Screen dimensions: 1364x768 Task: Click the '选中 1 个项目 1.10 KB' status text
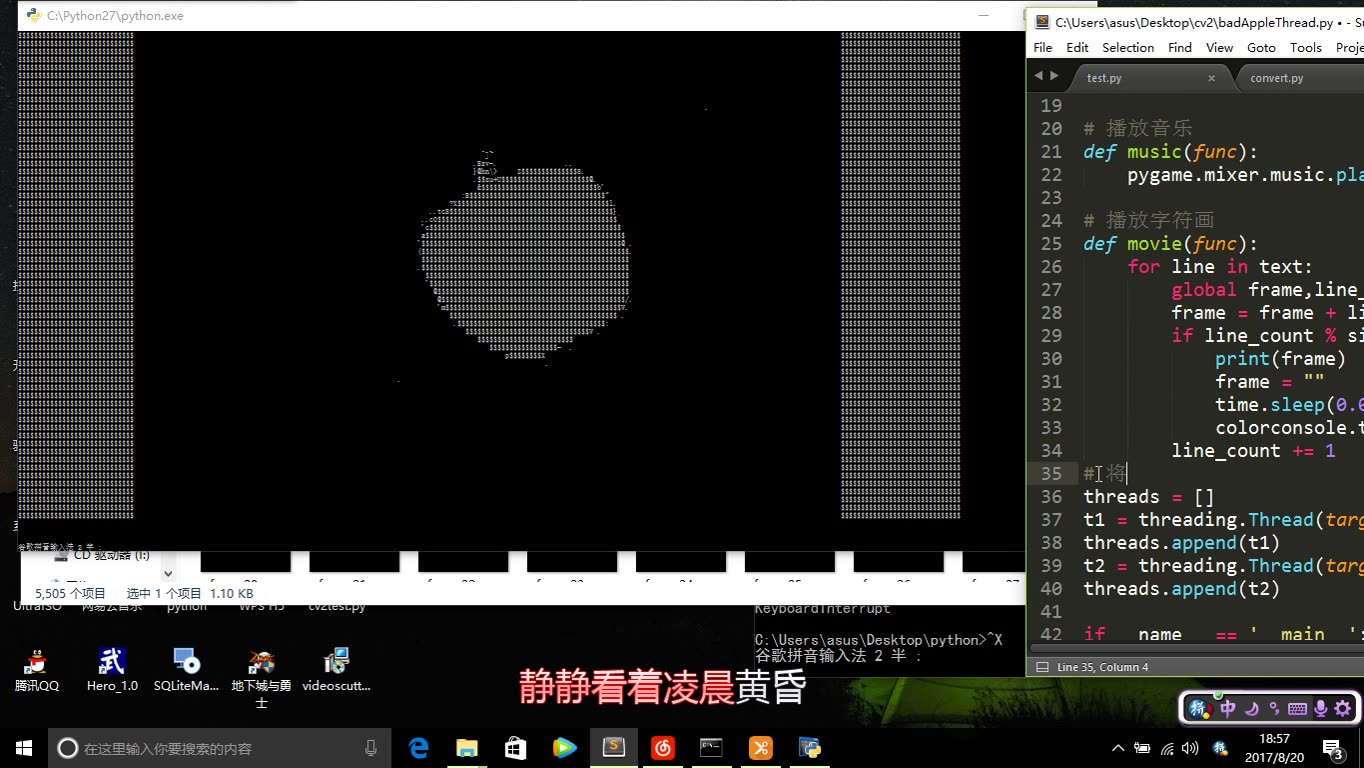tap(190, 593)
